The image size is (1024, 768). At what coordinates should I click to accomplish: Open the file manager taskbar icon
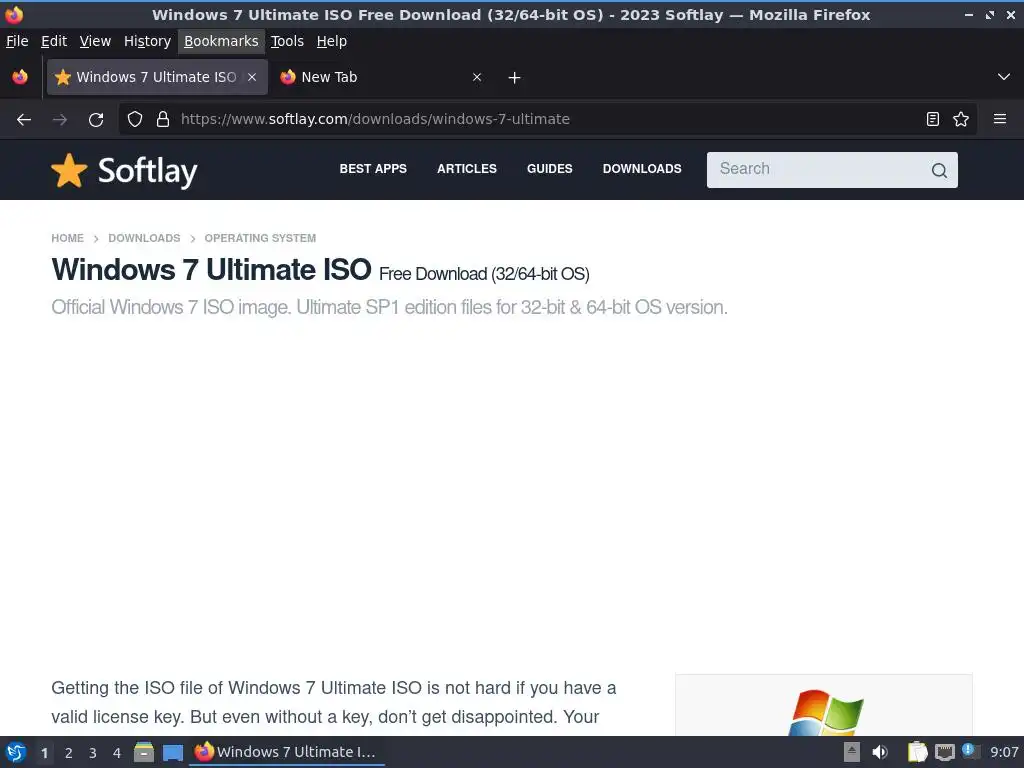[x=144, y=752]
